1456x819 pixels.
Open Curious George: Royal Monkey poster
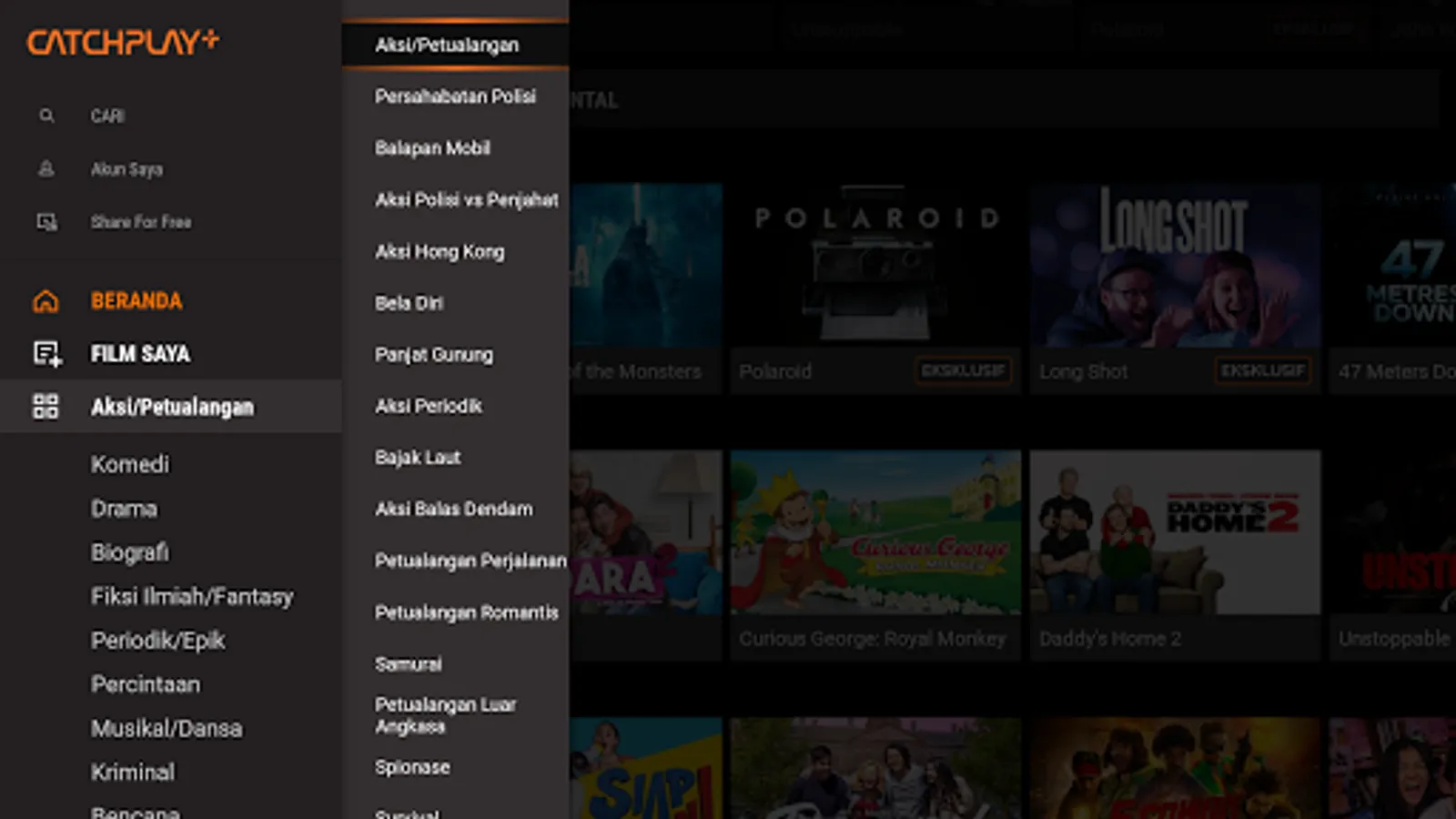875,532
